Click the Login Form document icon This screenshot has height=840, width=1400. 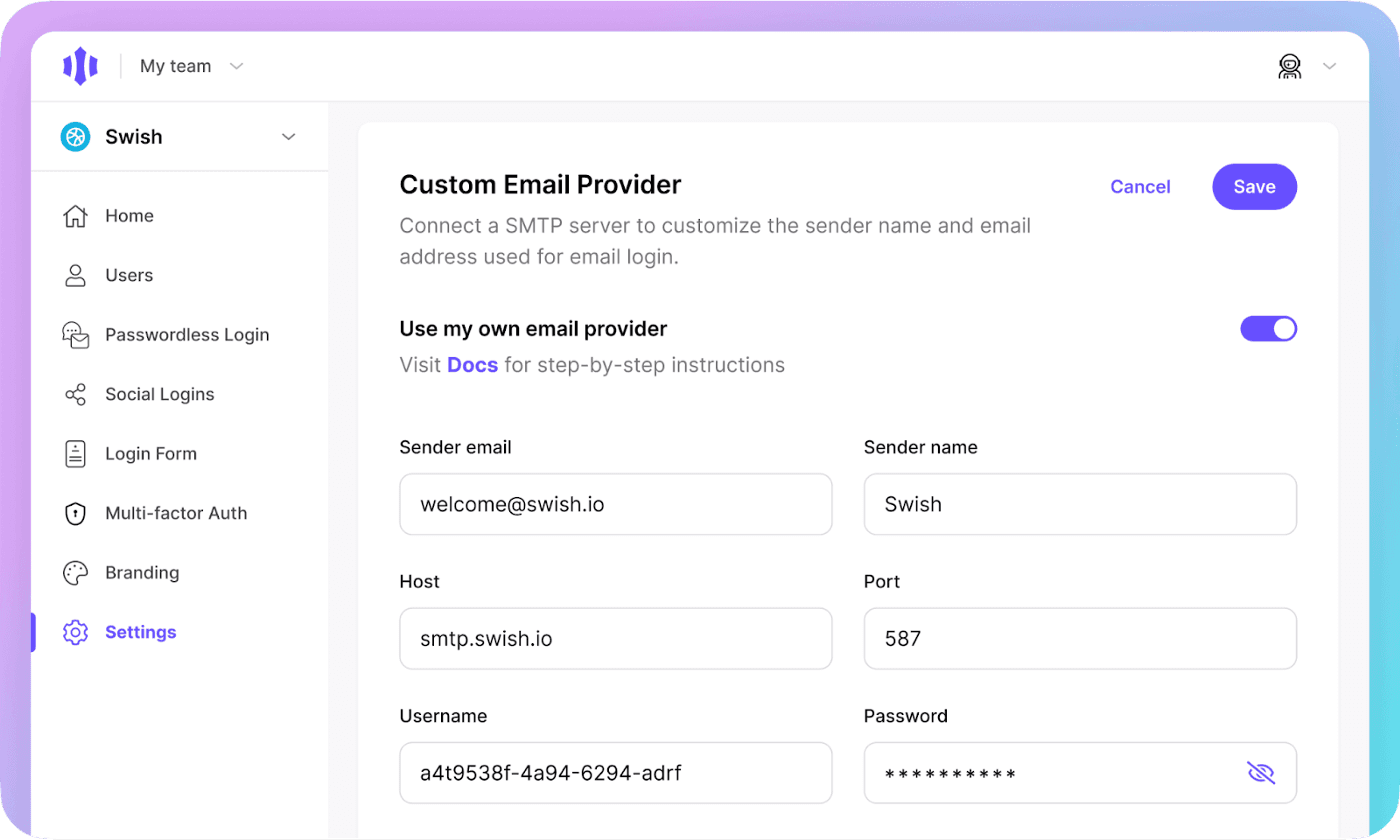tap(75, 454)
